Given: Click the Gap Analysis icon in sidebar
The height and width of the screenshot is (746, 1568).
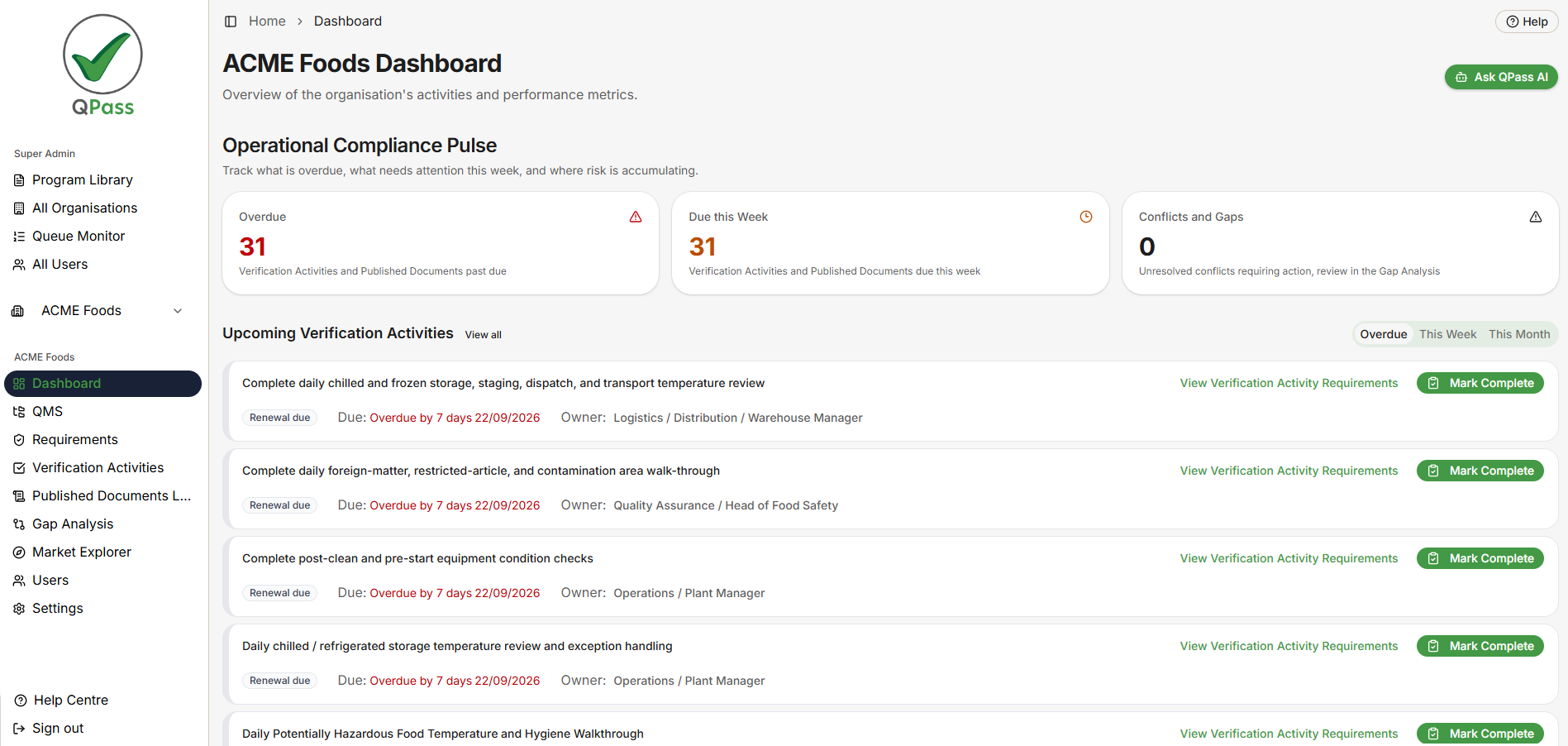Looking at the screenshot, I should pyautogui.click(x=19, y=524).
